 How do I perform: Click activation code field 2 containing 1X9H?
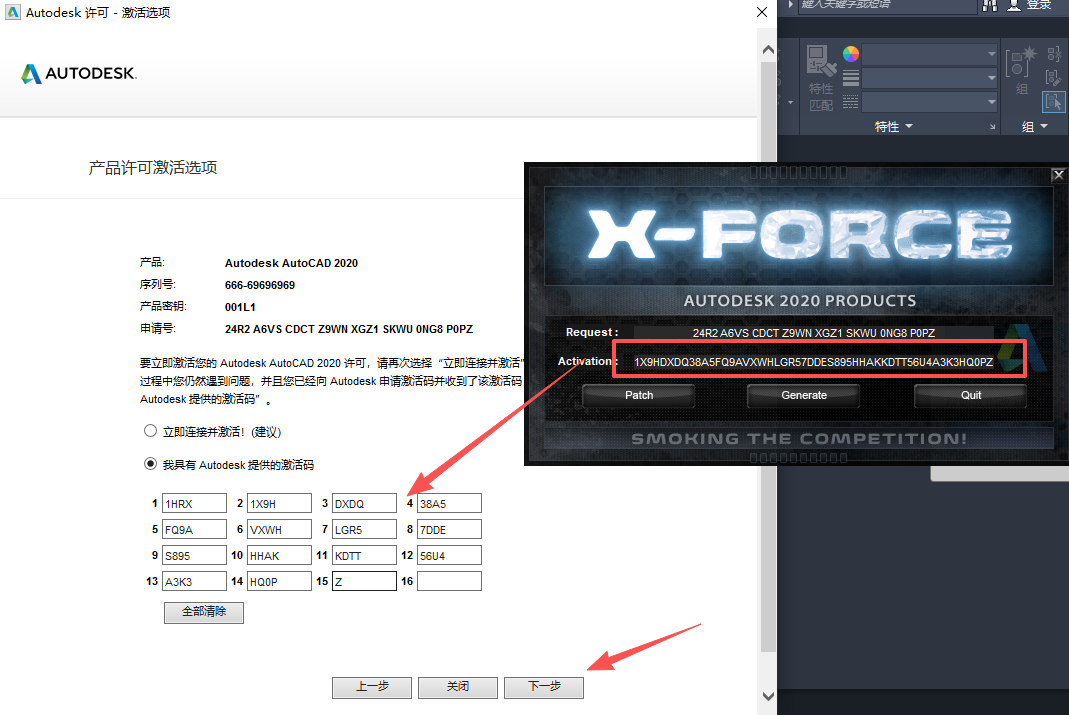click(x=280, y=503)
